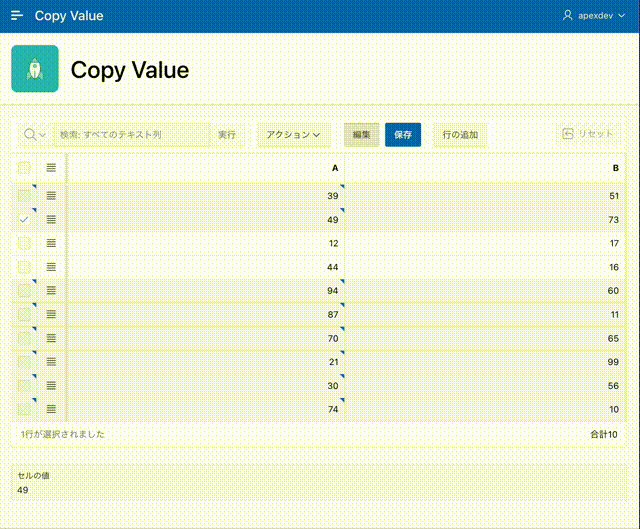
Task: Select cell with value 56 in column B
Action: 485,385
